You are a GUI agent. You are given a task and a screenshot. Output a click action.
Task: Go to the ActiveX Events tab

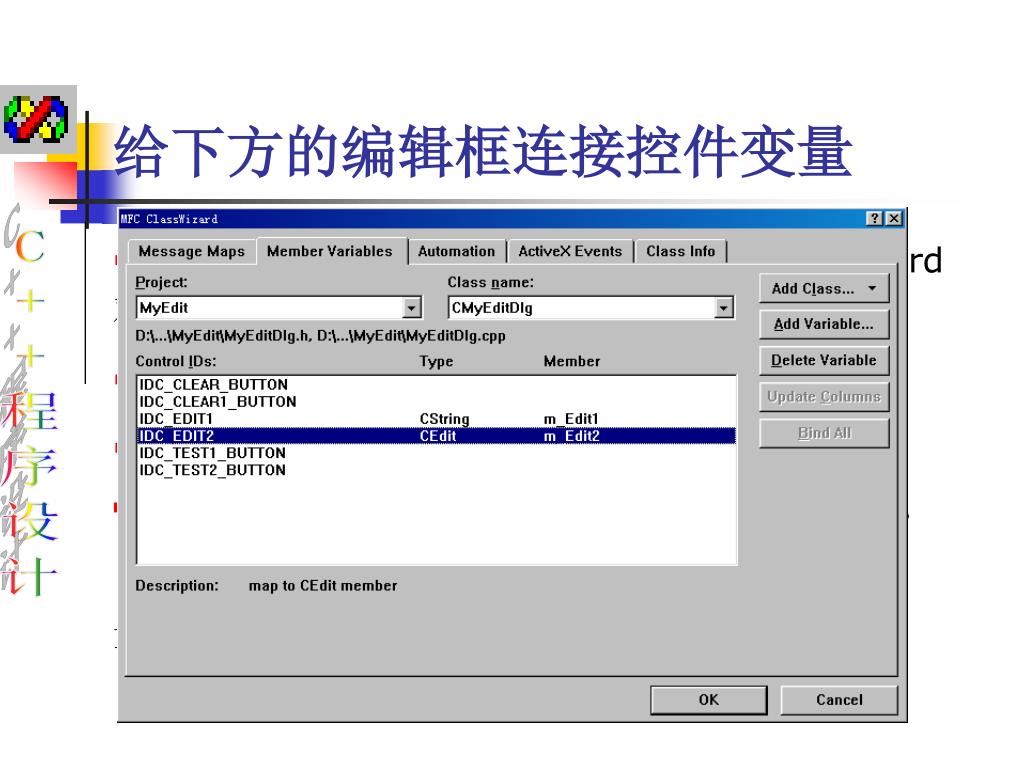point(570,251)
